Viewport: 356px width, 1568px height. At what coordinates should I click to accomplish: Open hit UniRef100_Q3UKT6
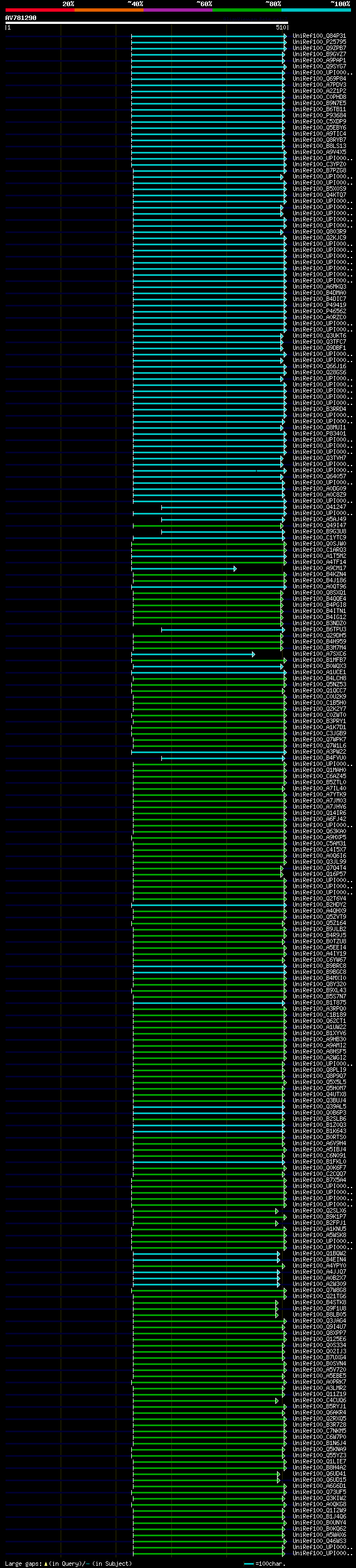319,335
